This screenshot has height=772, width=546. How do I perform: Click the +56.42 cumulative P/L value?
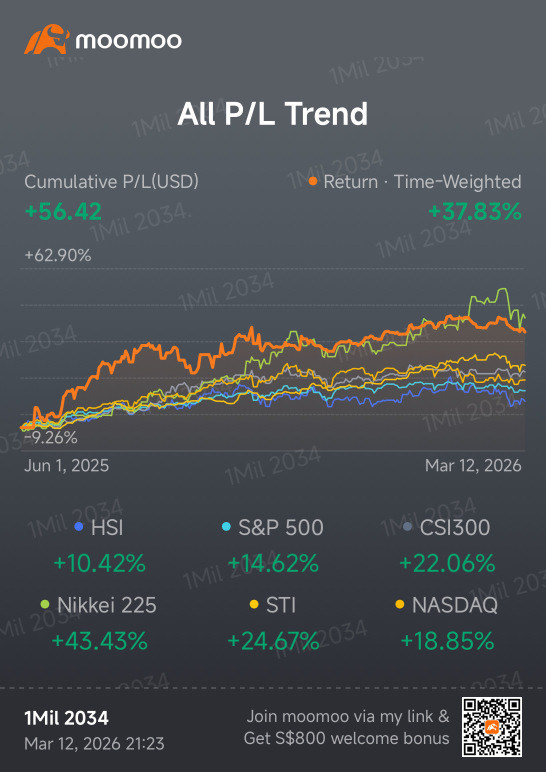pos(63,212)
